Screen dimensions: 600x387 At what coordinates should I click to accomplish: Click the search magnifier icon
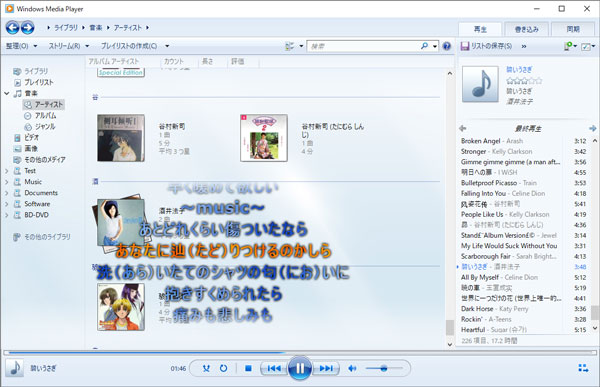[424, 46]
